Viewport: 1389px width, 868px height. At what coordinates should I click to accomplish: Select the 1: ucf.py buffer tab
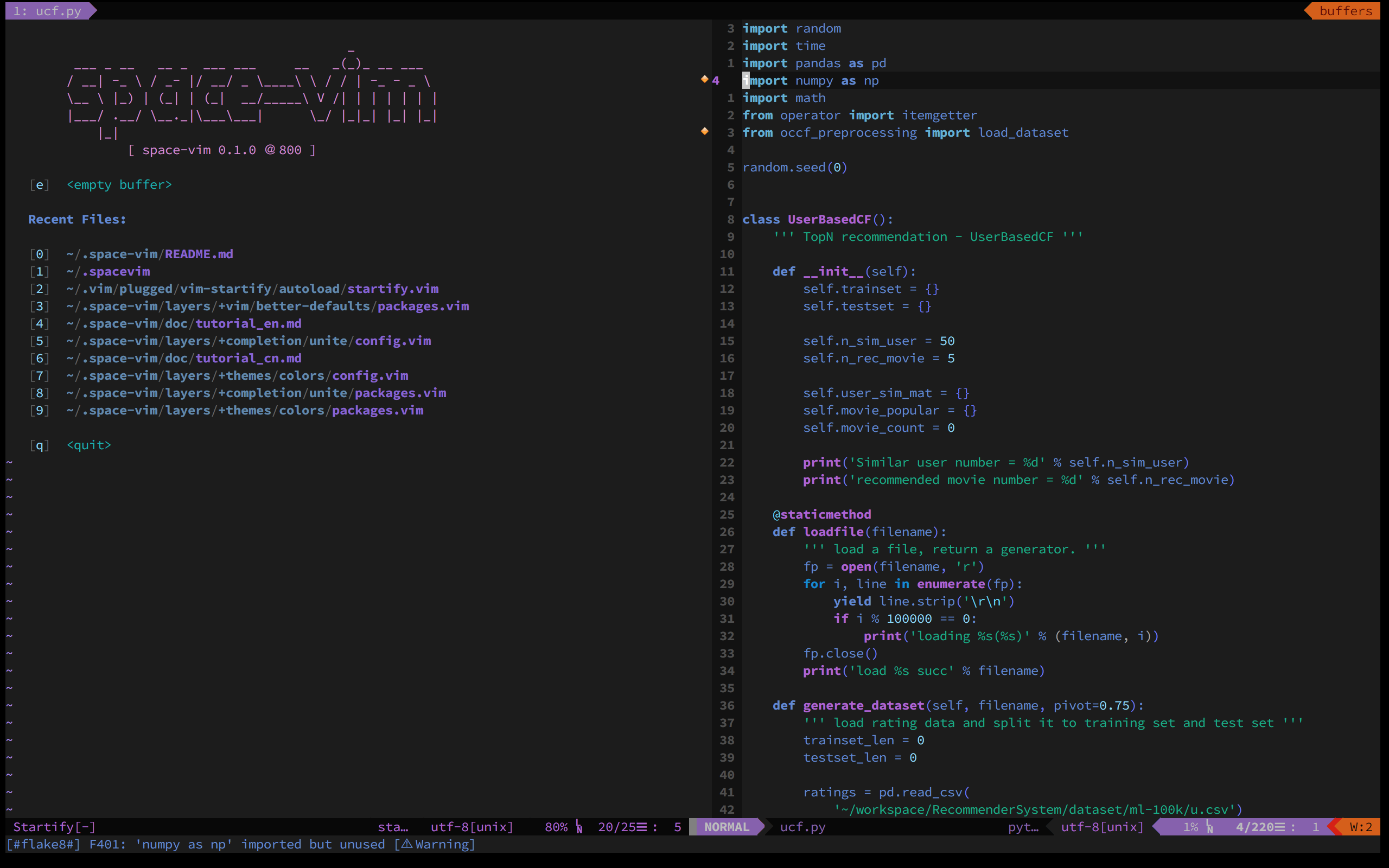click(x=48, y=11)
